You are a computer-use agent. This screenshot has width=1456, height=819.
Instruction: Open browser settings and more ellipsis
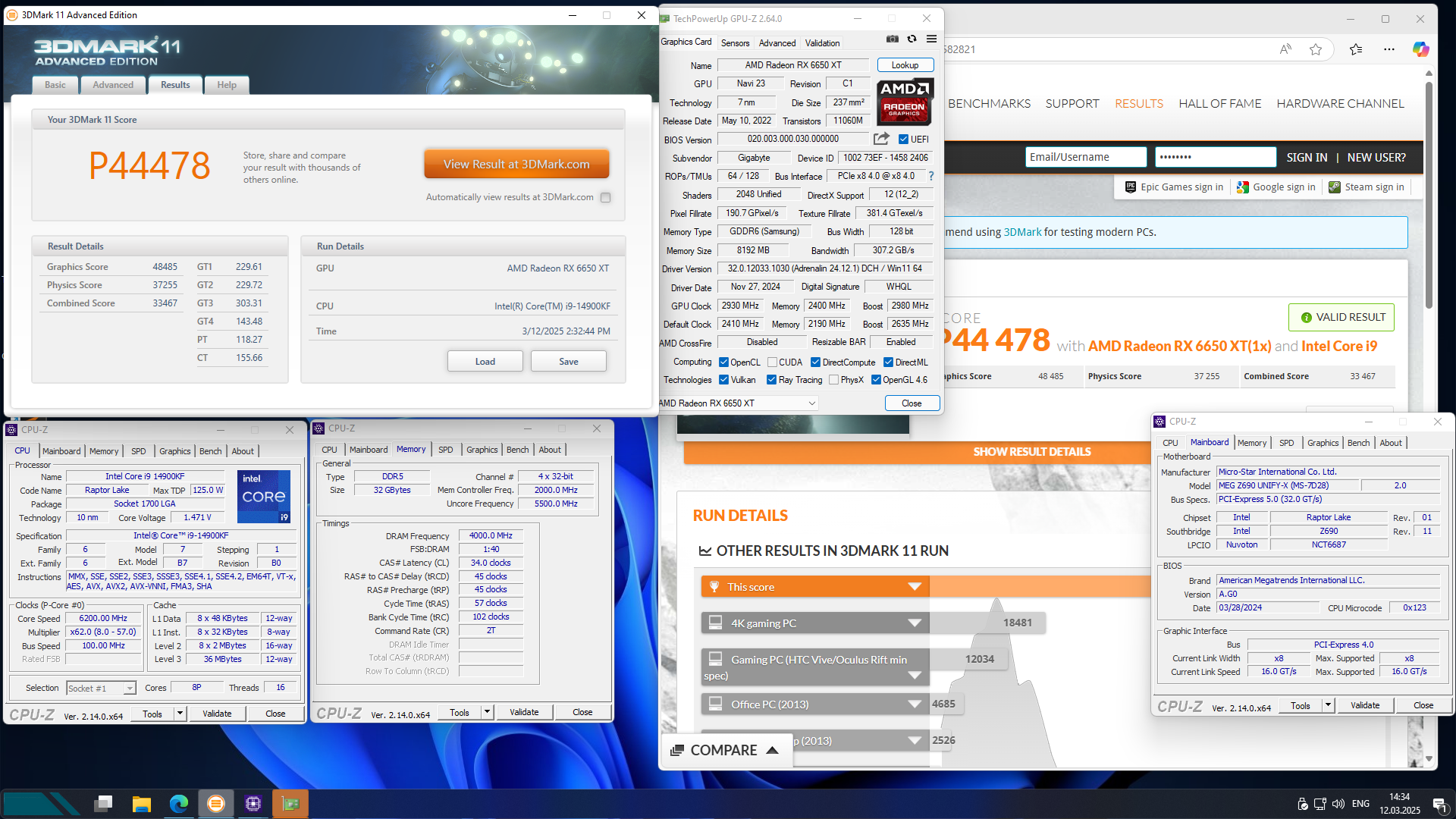[1389, 49]
